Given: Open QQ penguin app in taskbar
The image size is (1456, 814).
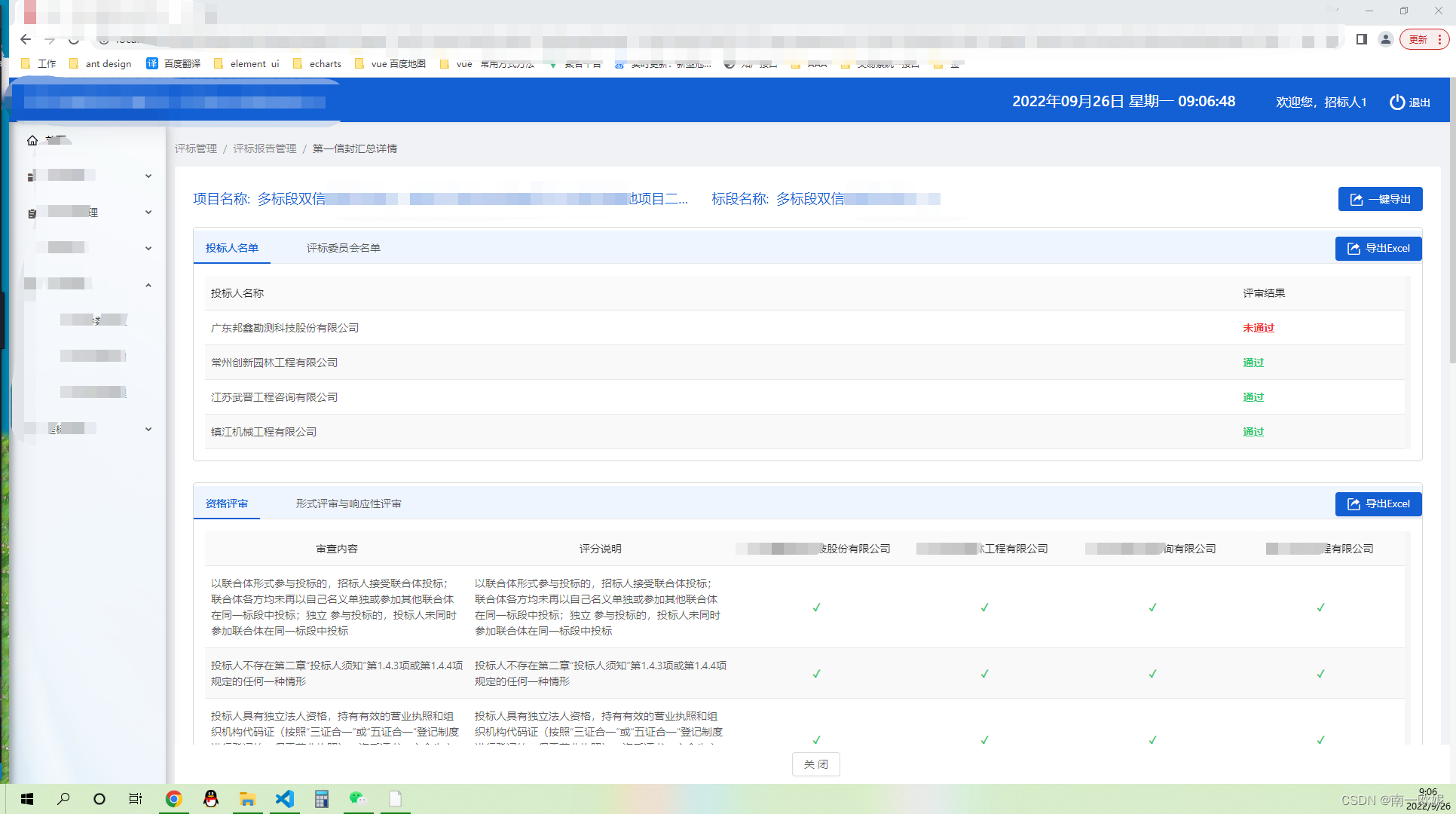Looking at the screenshot, I should point(211,799).
